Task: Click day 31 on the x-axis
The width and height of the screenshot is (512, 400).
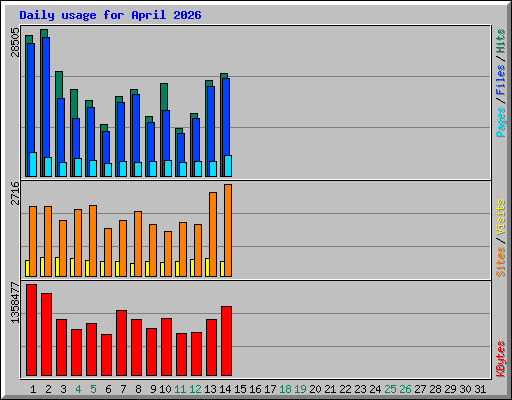Action: (480, 389)
